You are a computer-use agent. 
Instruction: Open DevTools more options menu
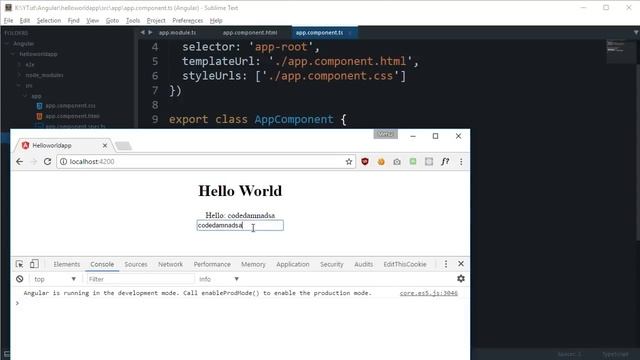tap(446, 264)
